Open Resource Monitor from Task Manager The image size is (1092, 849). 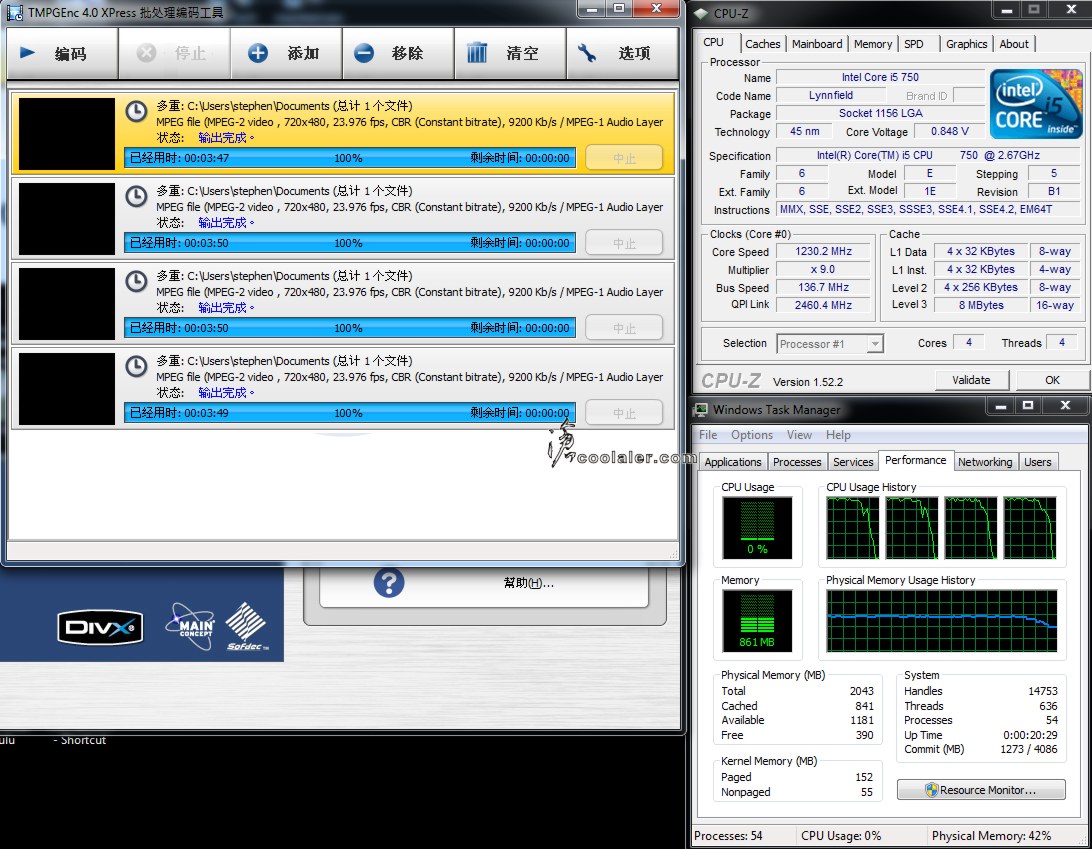(981, 789)
